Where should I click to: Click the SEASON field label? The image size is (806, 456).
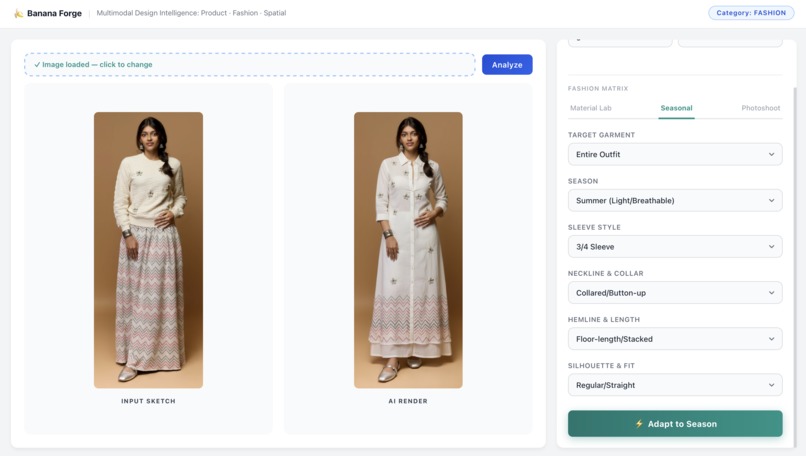[583, 181]
